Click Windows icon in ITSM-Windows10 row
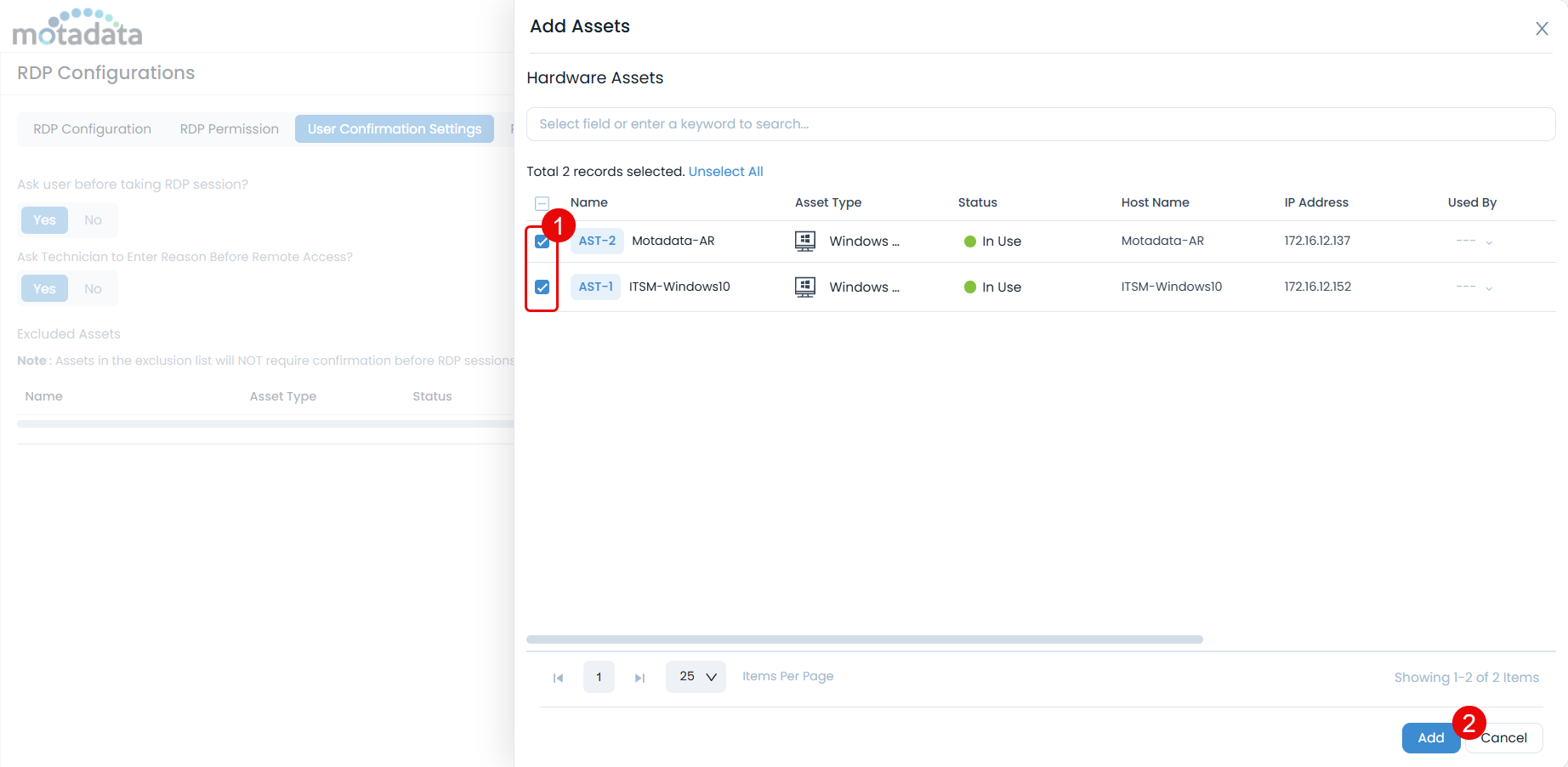1568x767 pixels. pyautogui.click(x=804, y=287)
